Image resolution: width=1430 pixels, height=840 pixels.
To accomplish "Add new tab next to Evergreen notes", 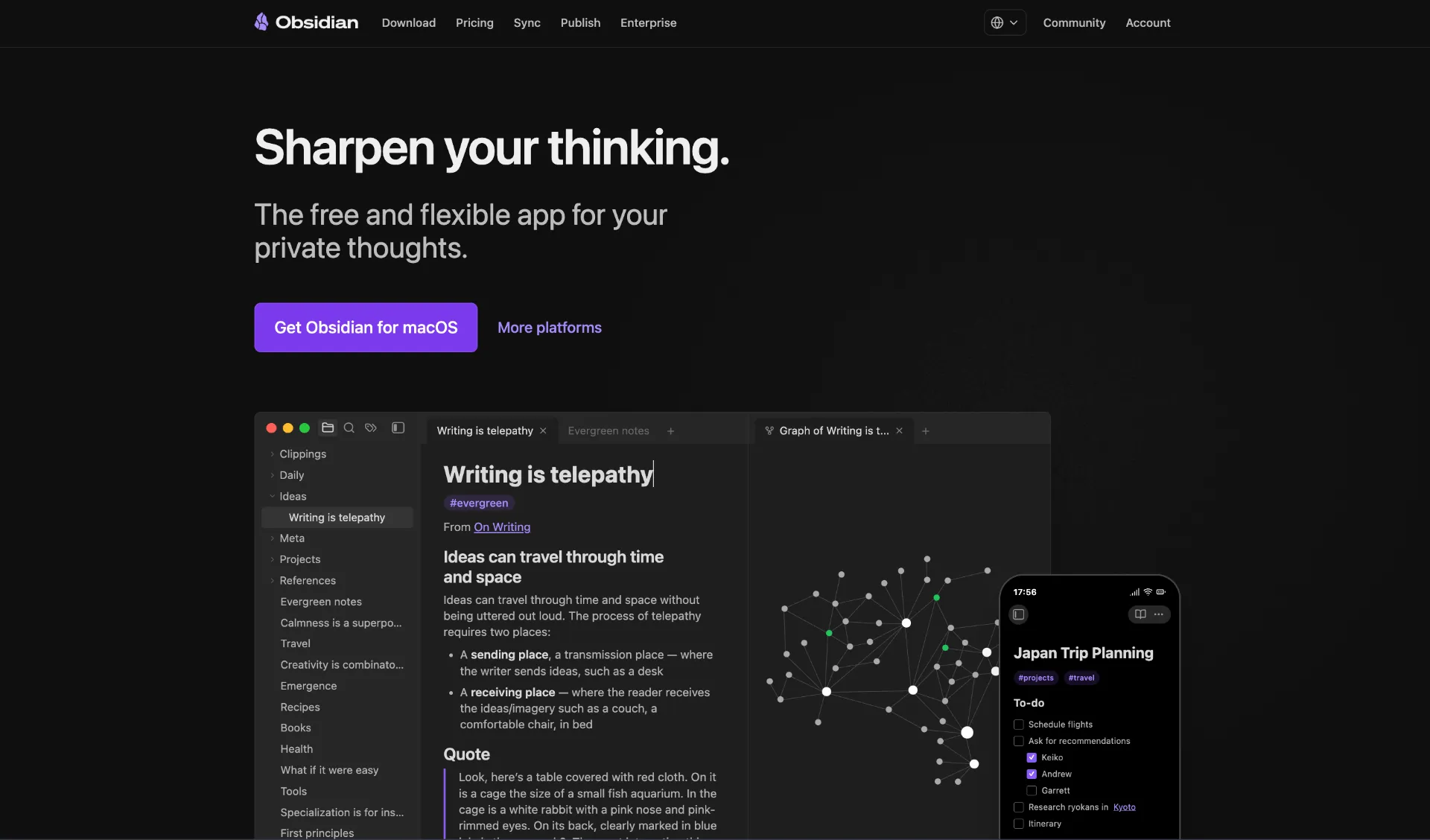I will point(670,431).
